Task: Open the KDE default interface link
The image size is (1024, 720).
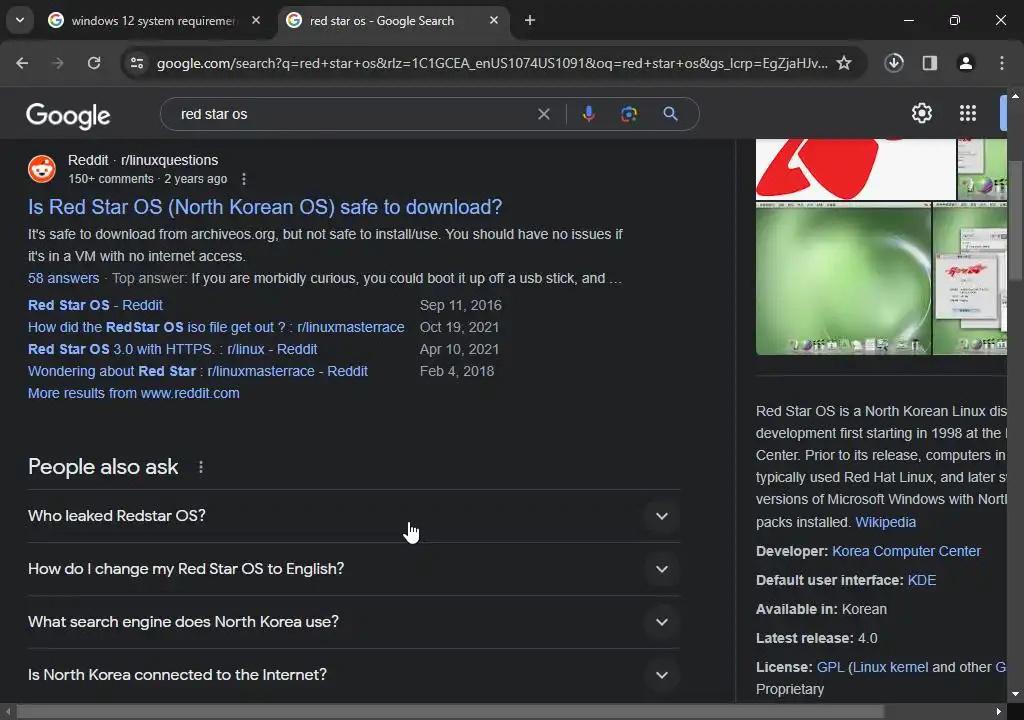Action: [x=922, y=580]
